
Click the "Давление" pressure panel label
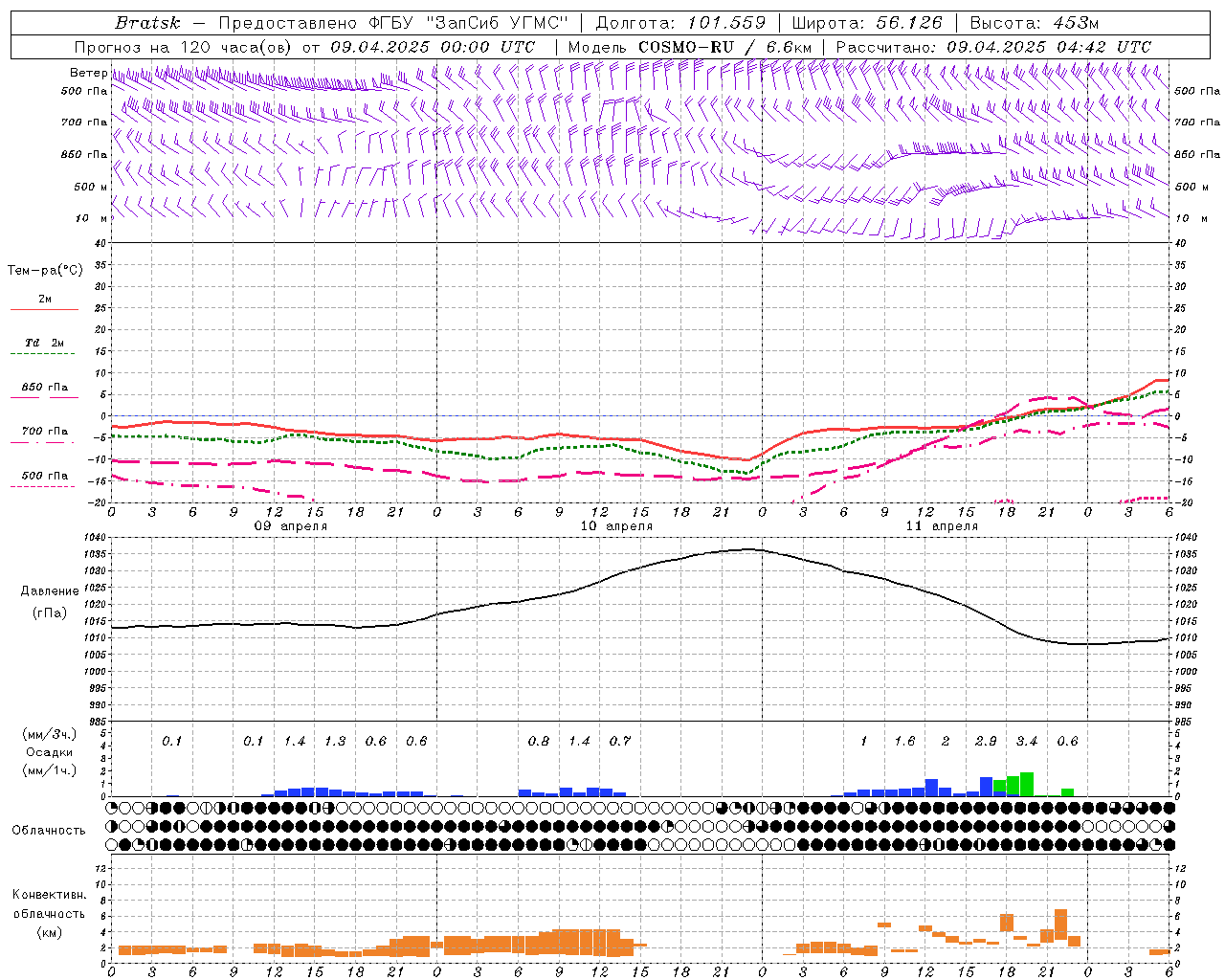[x=50, y=591]
